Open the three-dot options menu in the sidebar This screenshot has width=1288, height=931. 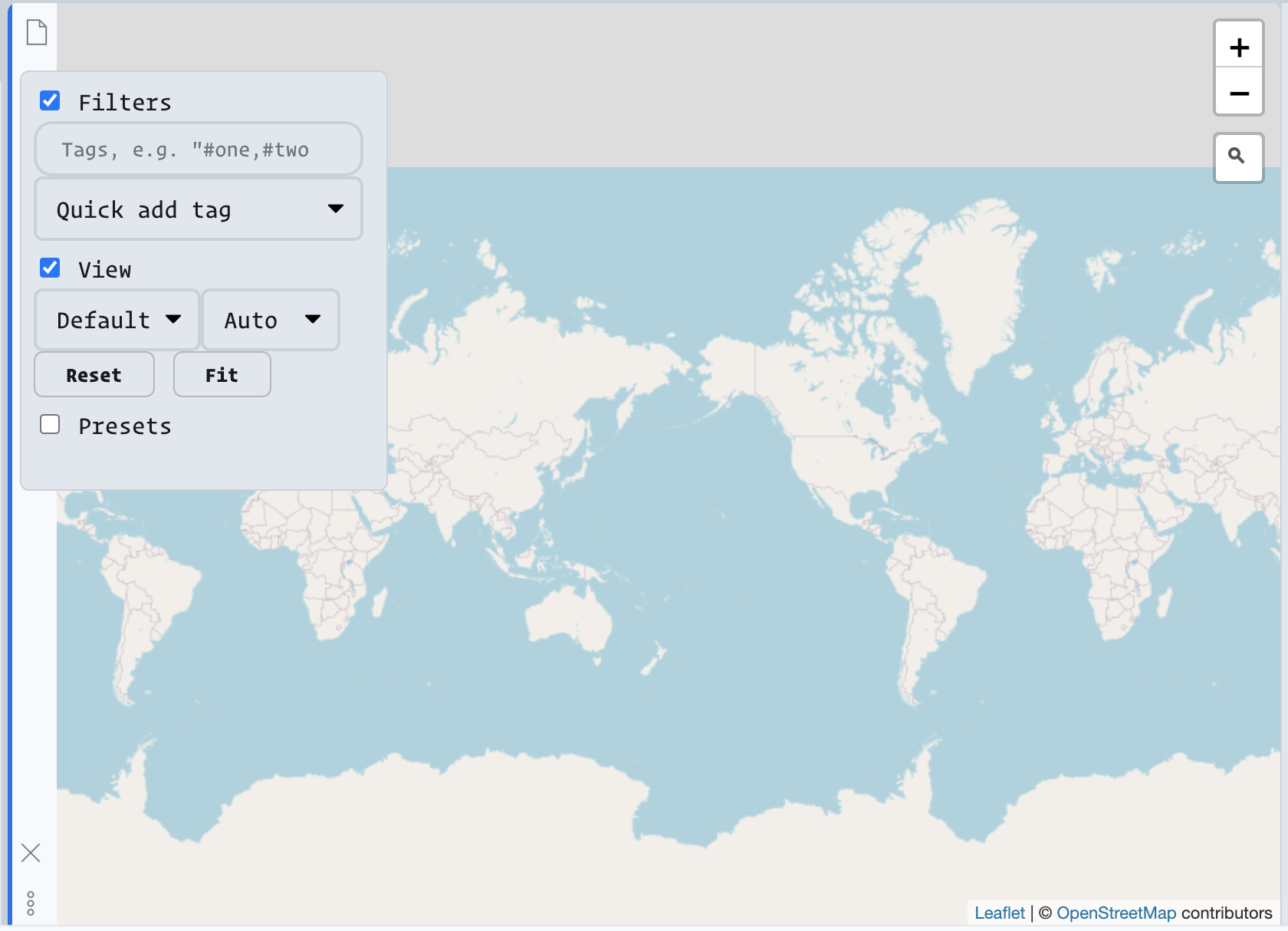tap(31, 904)
